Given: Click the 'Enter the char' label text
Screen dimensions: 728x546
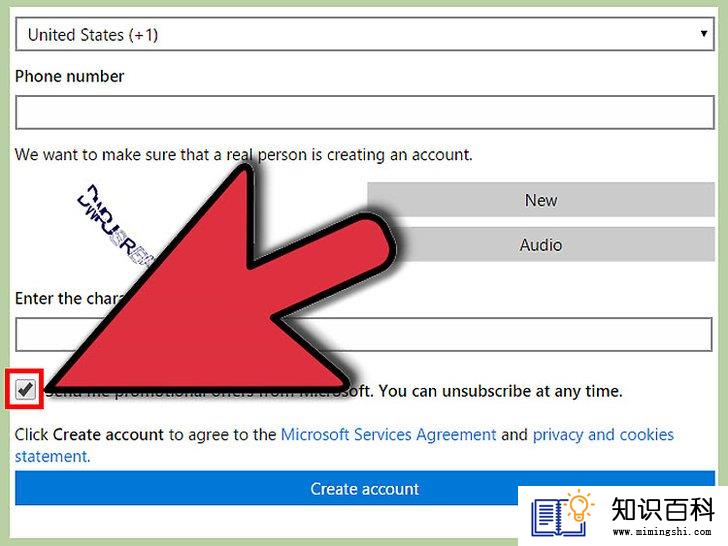Looking at the screenshot, I should point(69,298).
